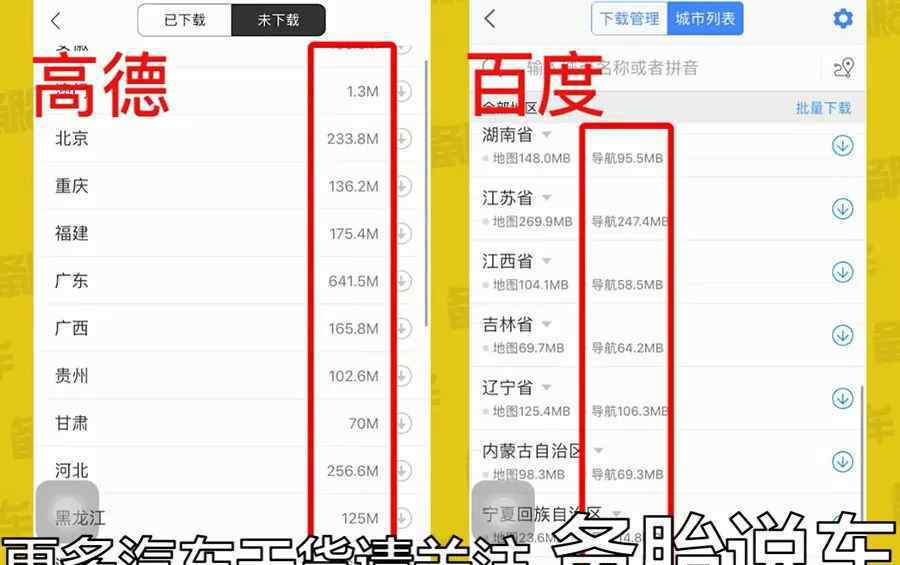Screen dimensions: 900x565
Task: Tap the 导航64.2MB size label
Action: pyautogui.click(x=627, y=348)
